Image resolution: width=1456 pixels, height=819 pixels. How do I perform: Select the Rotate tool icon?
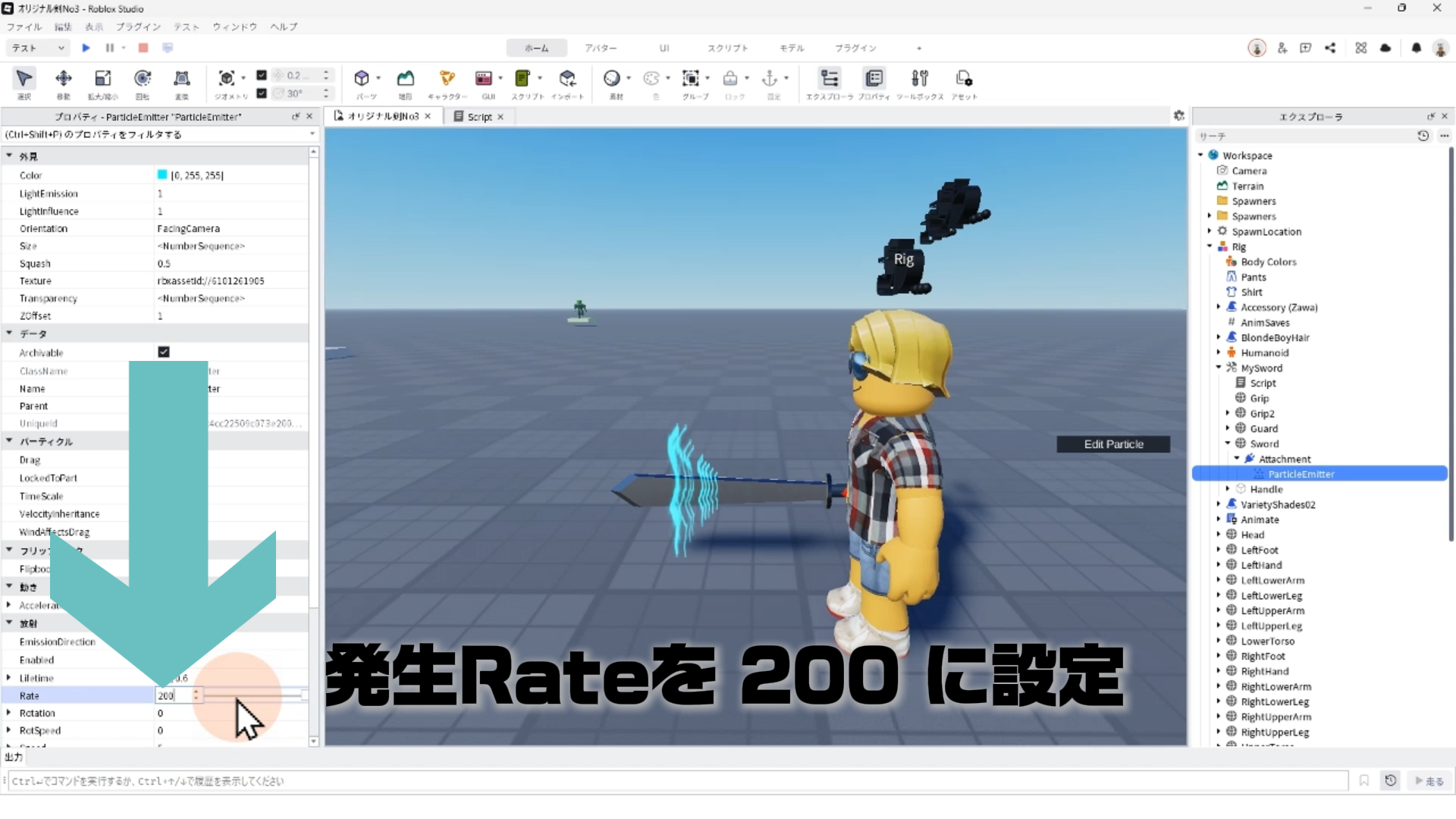(x=142, y=79)
